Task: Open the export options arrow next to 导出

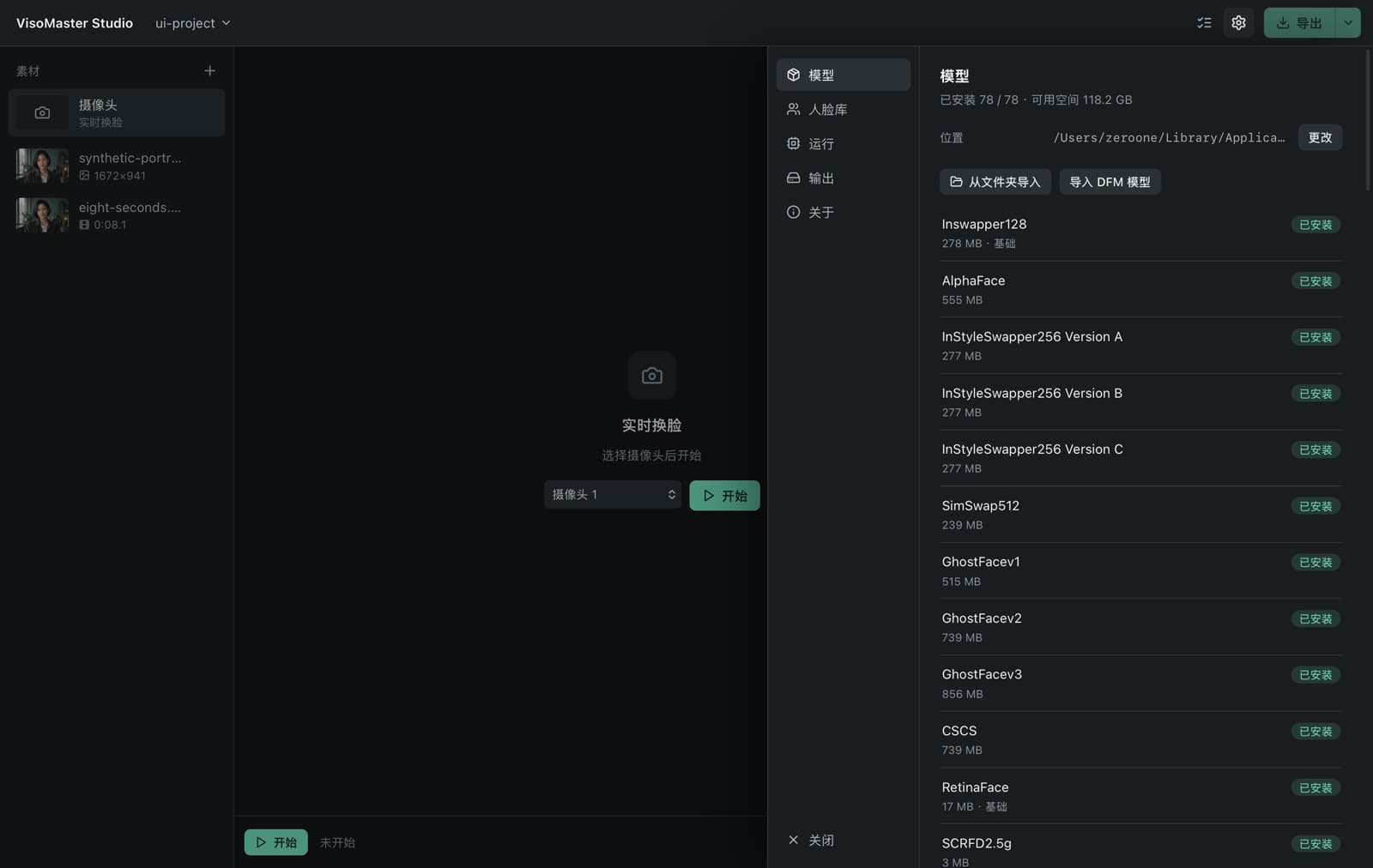Action: coord(1348,23)
